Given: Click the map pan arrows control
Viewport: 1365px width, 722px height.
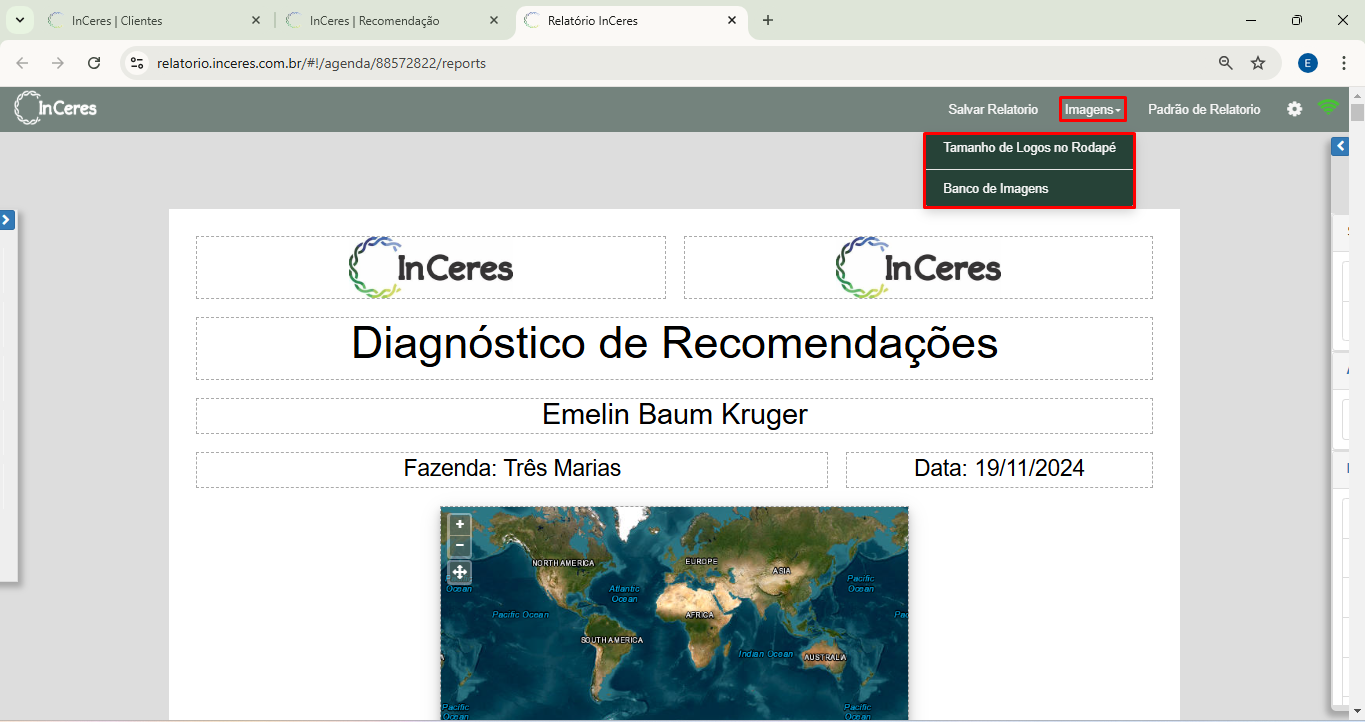Looking at the screenshot, I should coord(459,572).
